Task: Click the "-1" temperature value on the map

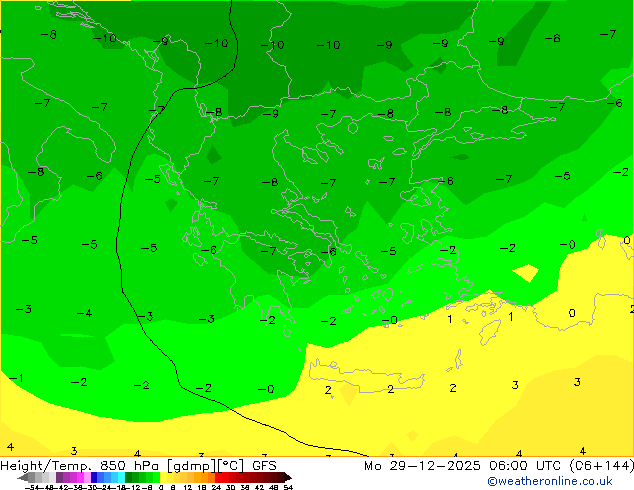Action: (17, 378)
